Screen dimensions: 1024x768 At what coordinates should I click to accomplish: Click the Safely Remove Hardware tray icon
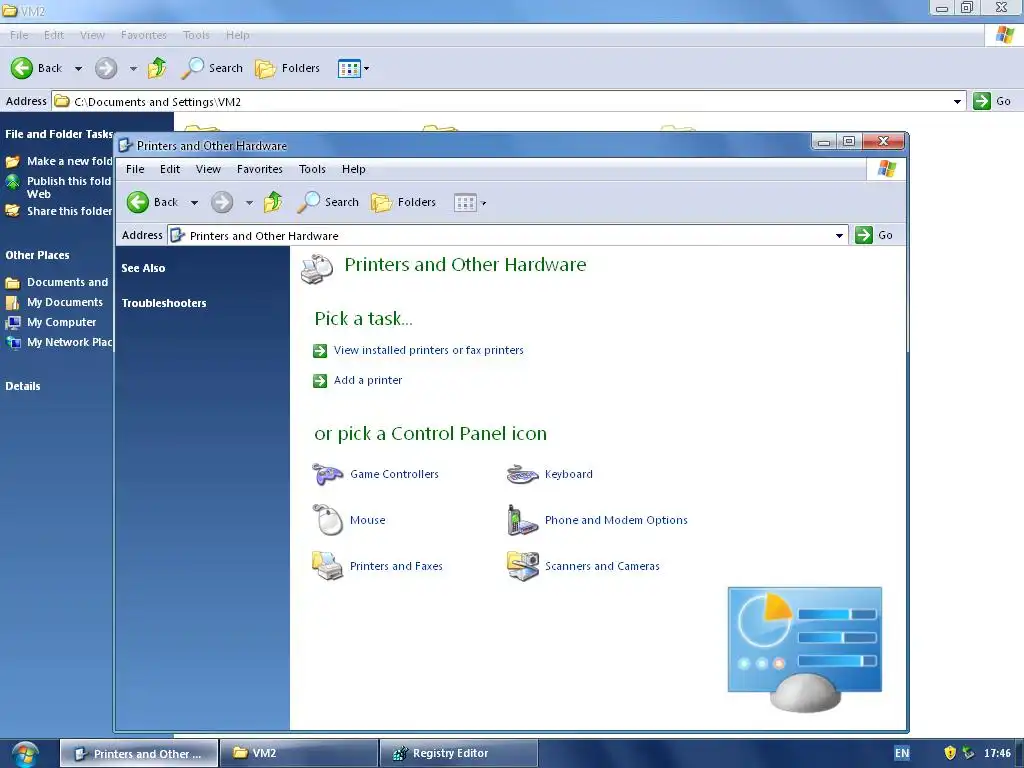pyautogui.click(x=968, y=753)
